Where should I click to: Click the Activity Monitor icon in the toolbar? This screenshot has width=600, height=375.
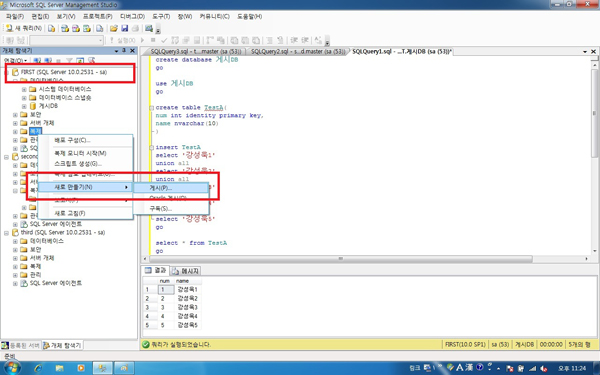click(x=149, y=28)
